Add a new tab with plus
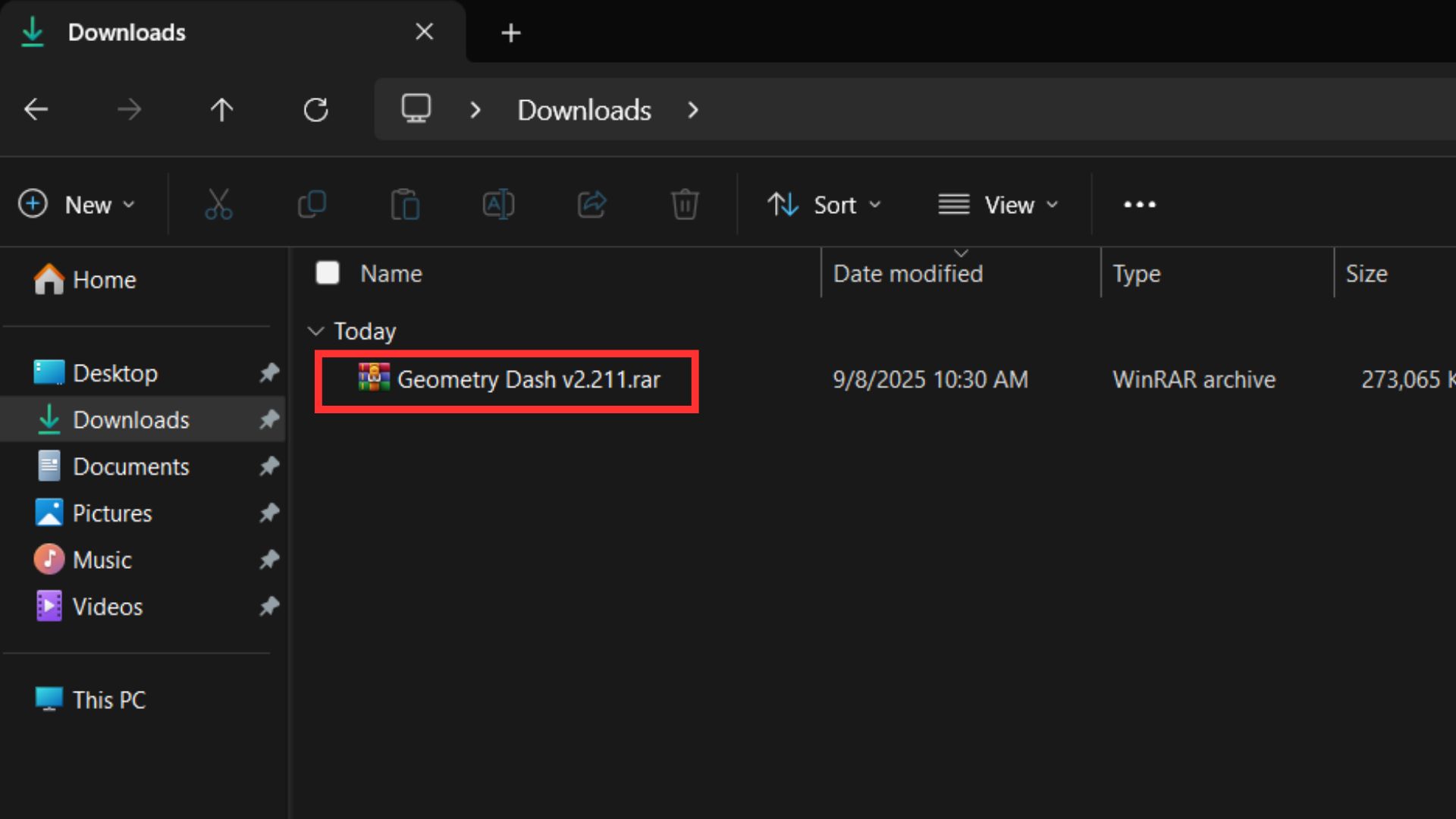 tap(511, 33)
